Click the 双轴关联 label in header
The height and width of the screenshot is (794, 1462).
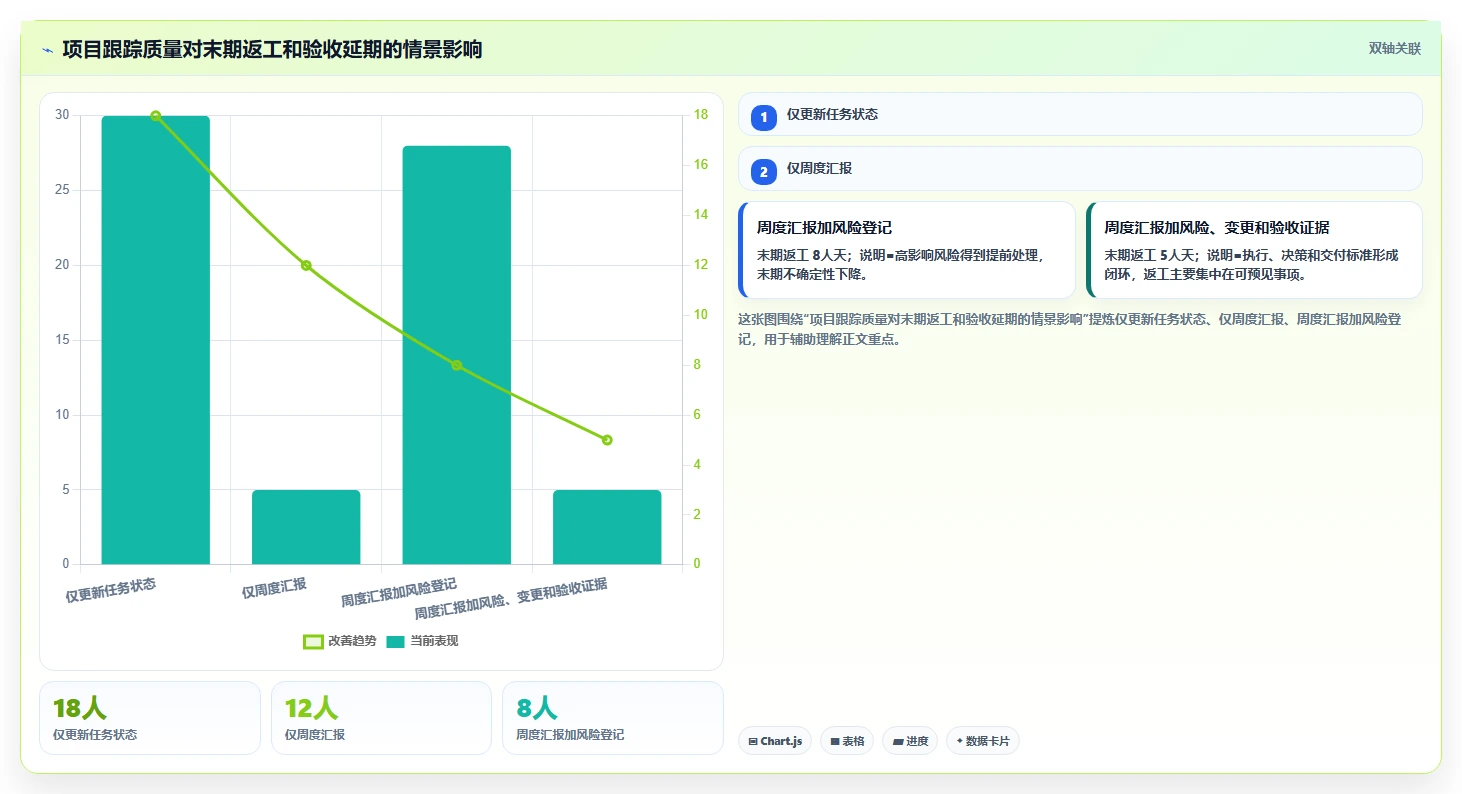pyautogui.click(x=1394, y=49)
